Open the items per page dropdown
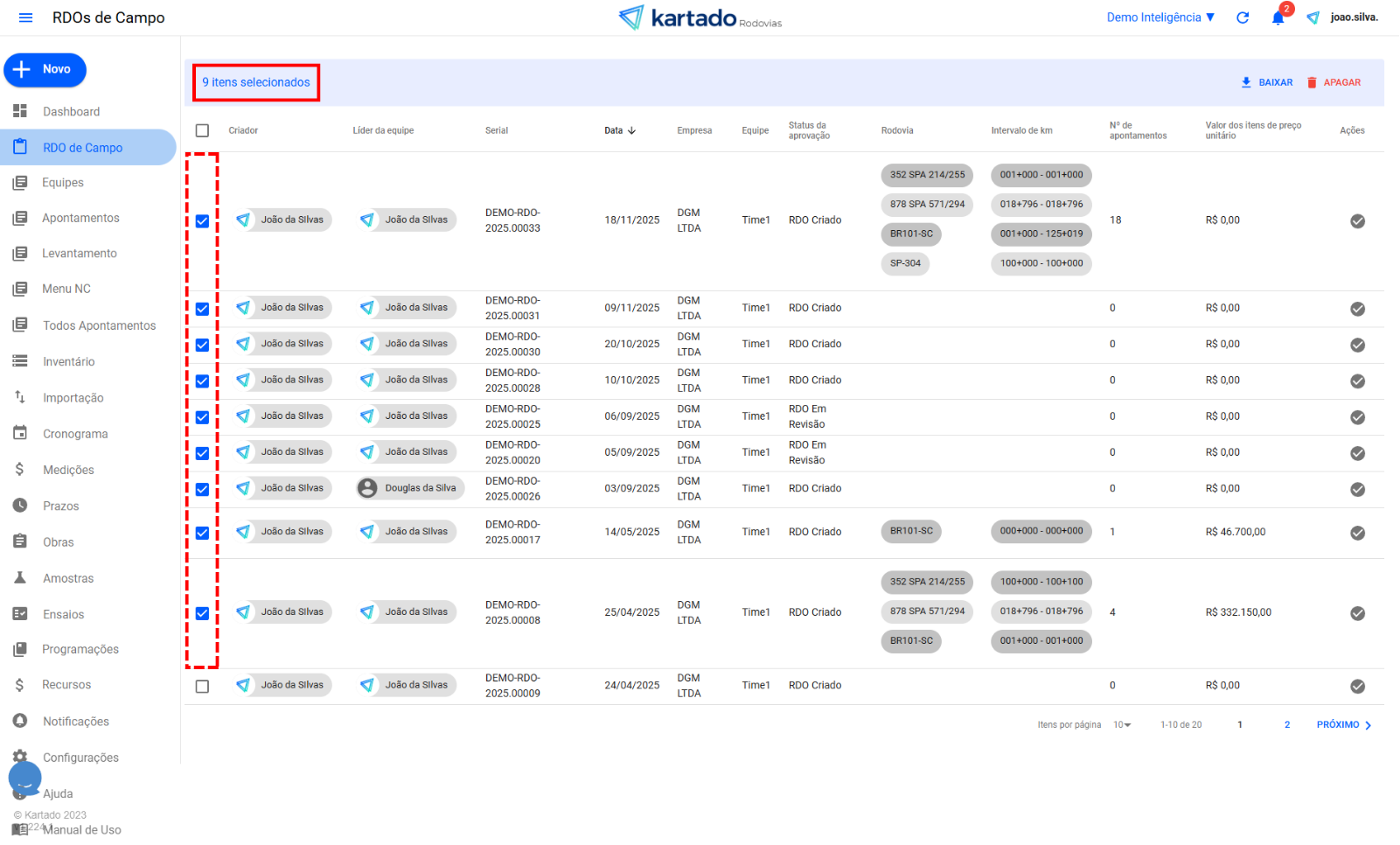Image resolution: width=1400 pixels, height=845 pixels. (1122, 725)
